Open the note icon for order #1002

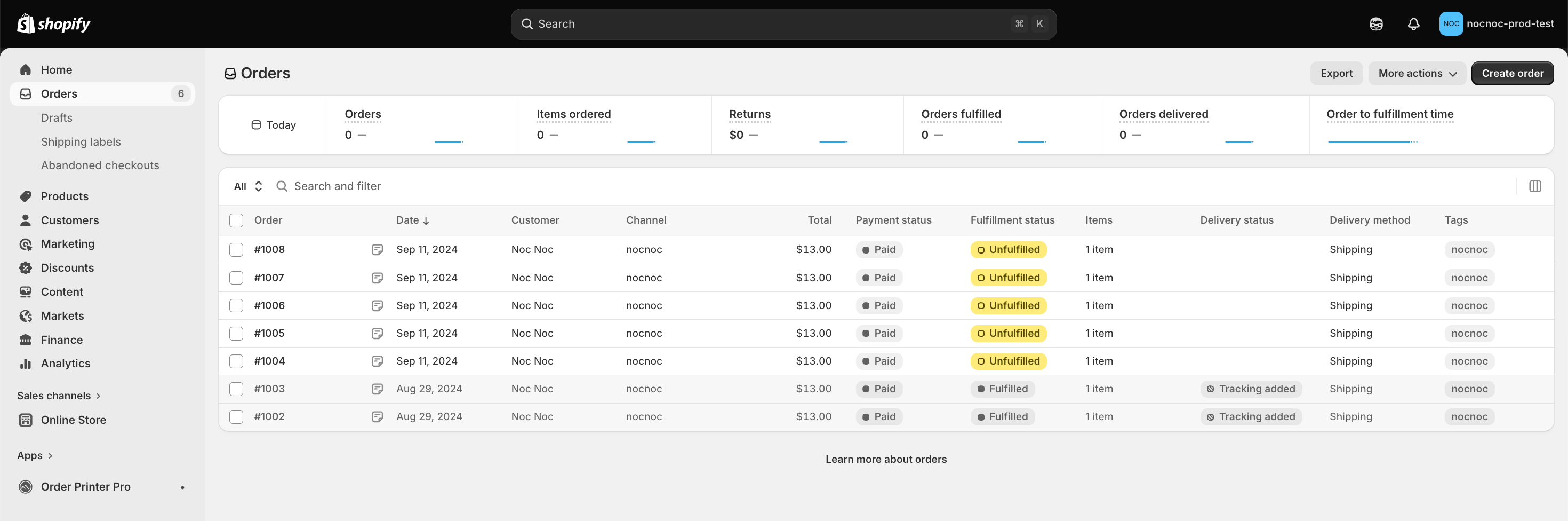378,417
